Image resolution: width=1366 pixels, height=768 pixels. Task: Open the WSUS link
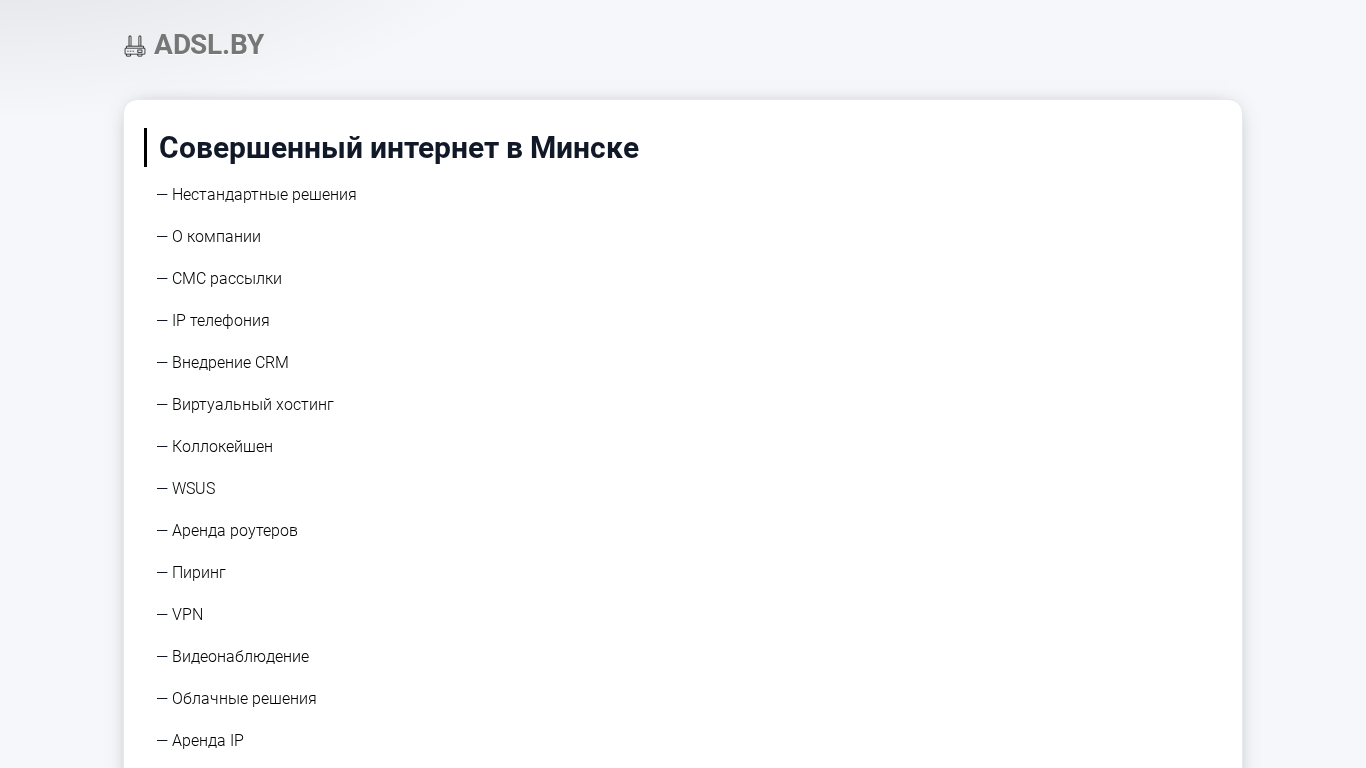coord(194,489)
